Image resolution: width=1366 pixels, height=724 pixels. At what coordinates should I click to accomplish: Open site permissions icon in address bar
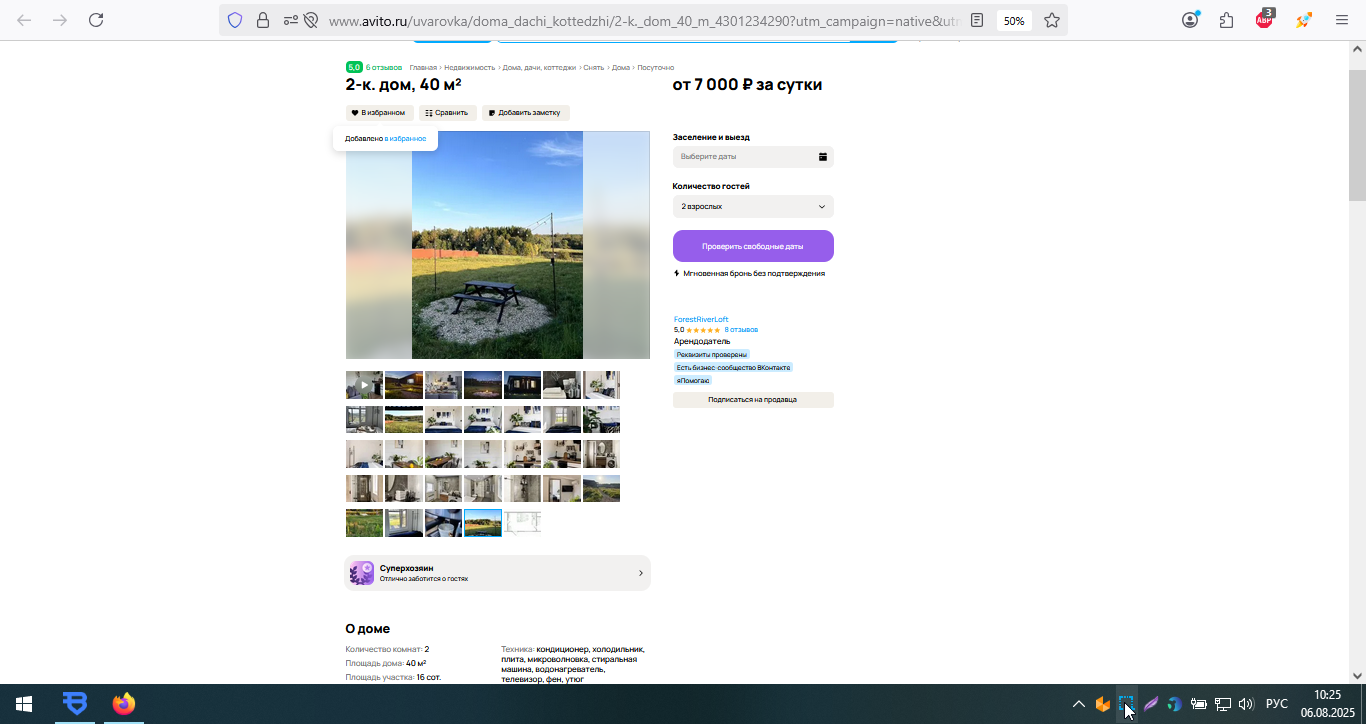pos(290,20)
